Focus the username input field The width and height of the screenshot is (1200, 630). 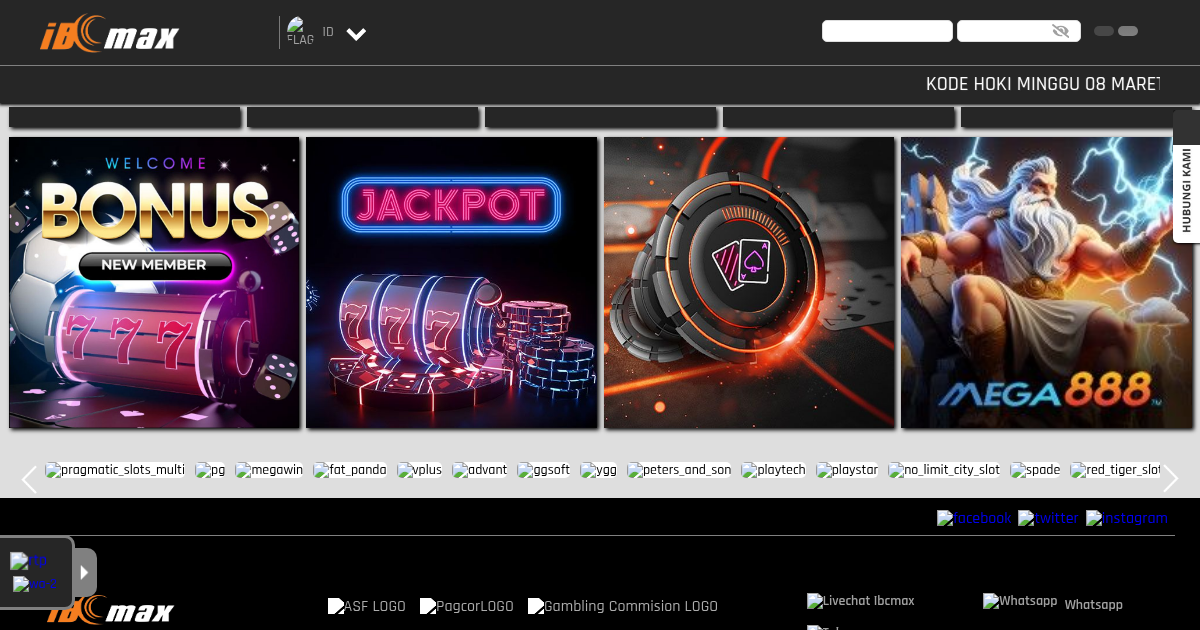click(x=887, y=31)
